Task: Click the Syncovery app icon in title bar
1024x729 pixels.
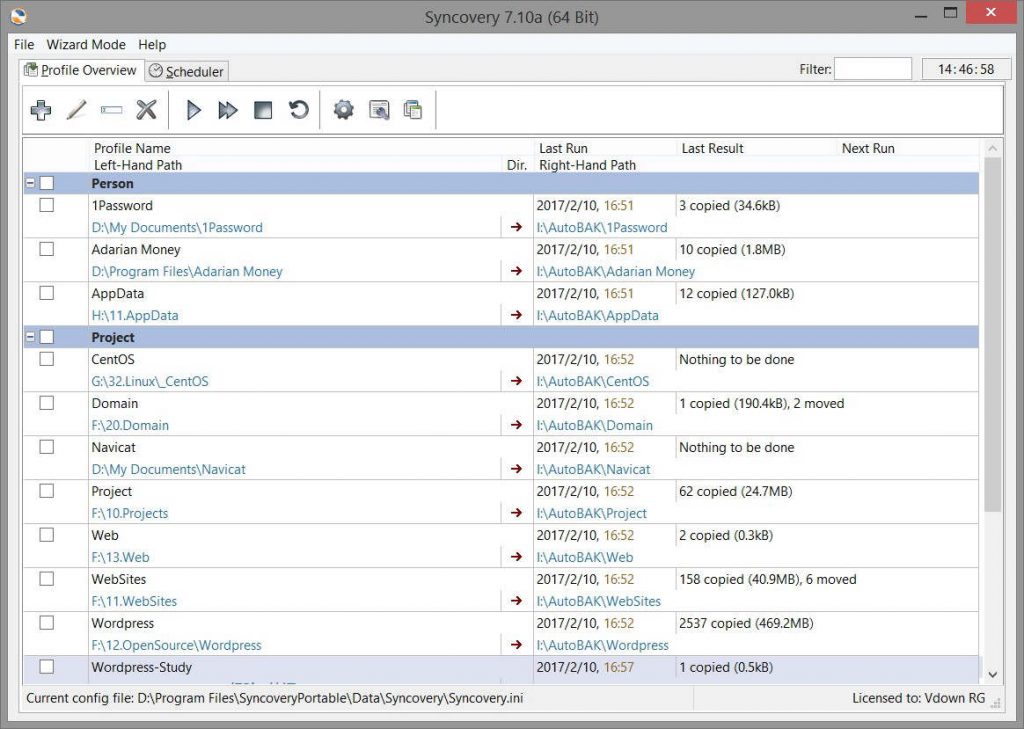Action: [x=19, y=16]
